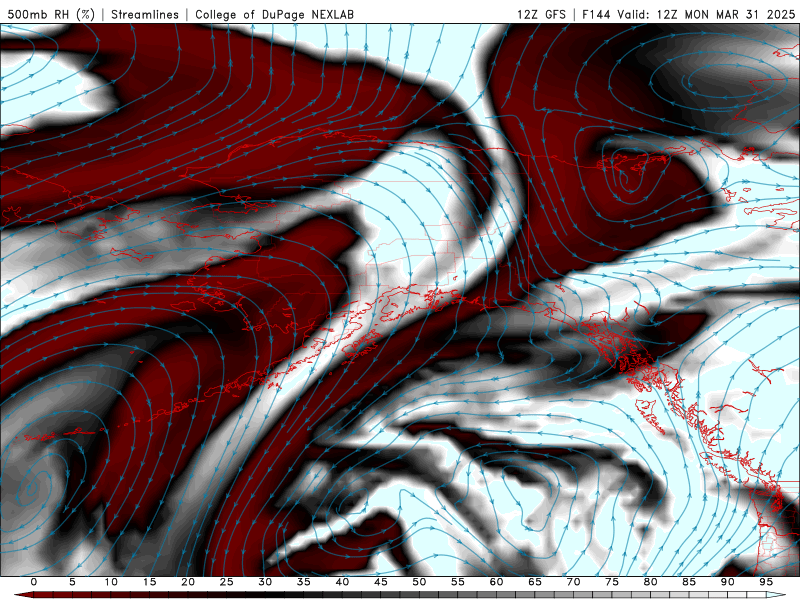
Task: Click the '35' tick label on the scale
Action: (x=304, y=582)
